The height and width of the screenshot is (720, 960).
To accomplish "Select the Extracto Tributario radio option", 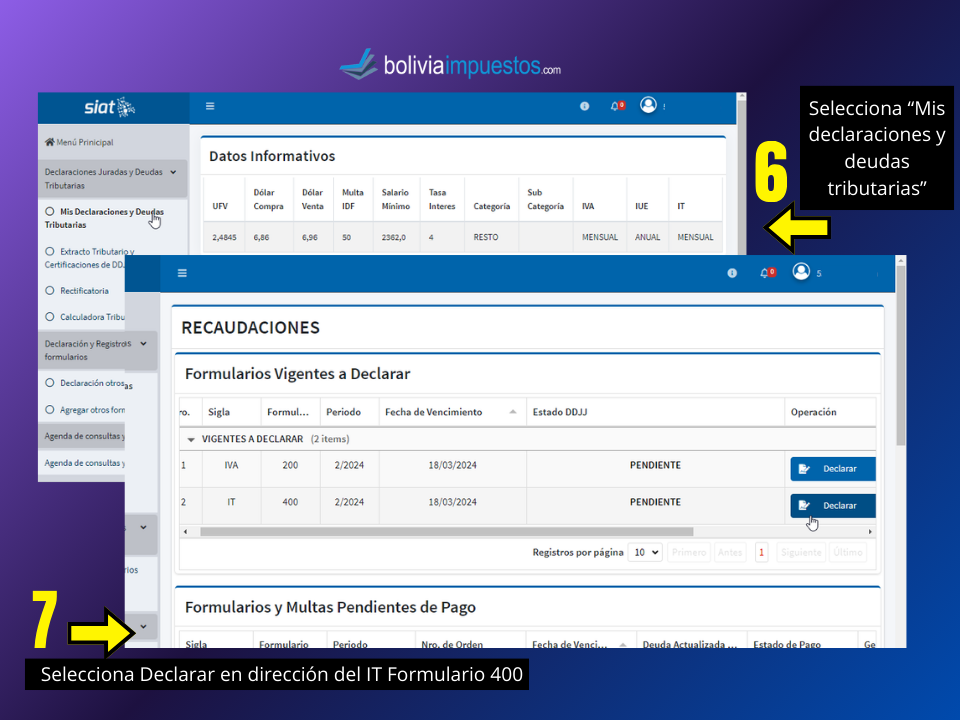I will click(50, 252).
